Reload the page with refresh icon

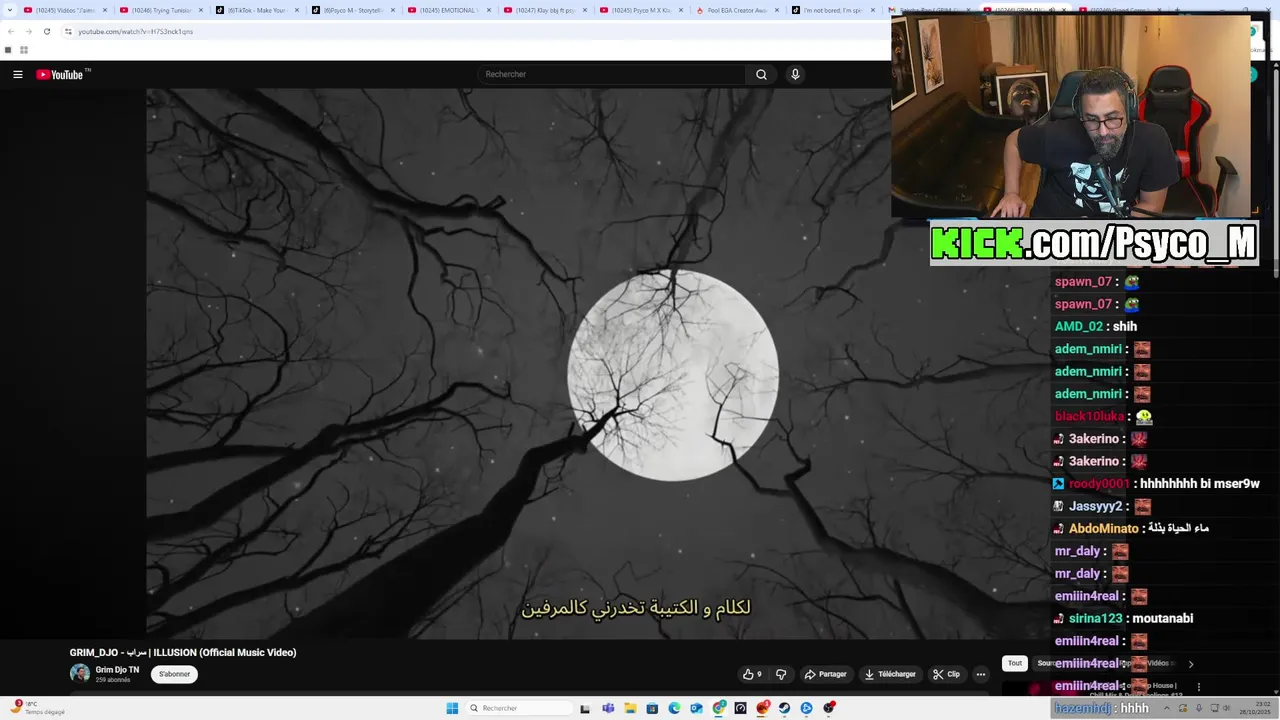click(x=46, y=31)
